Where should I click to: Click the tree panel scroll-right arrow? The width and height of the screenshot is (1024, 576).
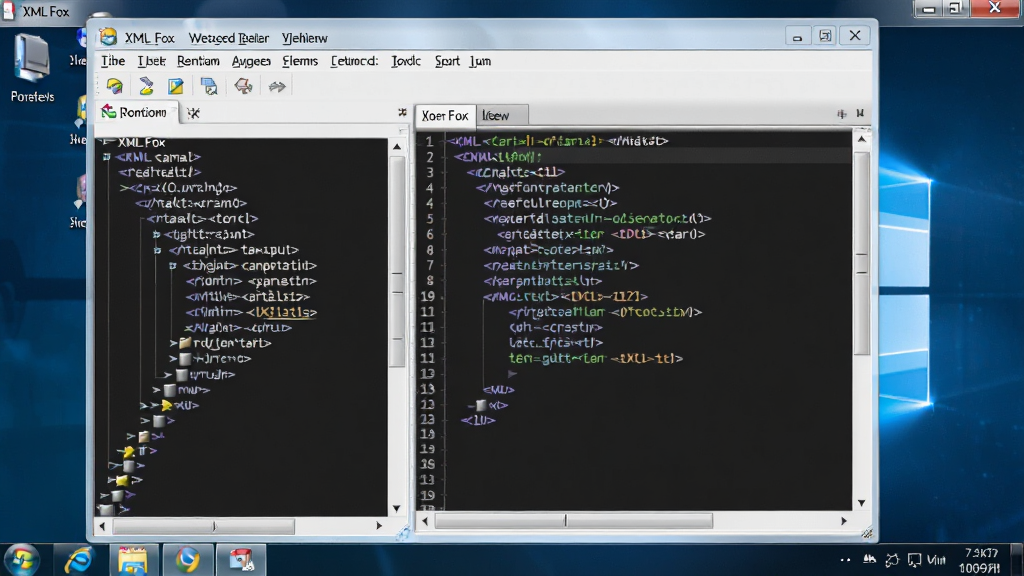[379, 525]
